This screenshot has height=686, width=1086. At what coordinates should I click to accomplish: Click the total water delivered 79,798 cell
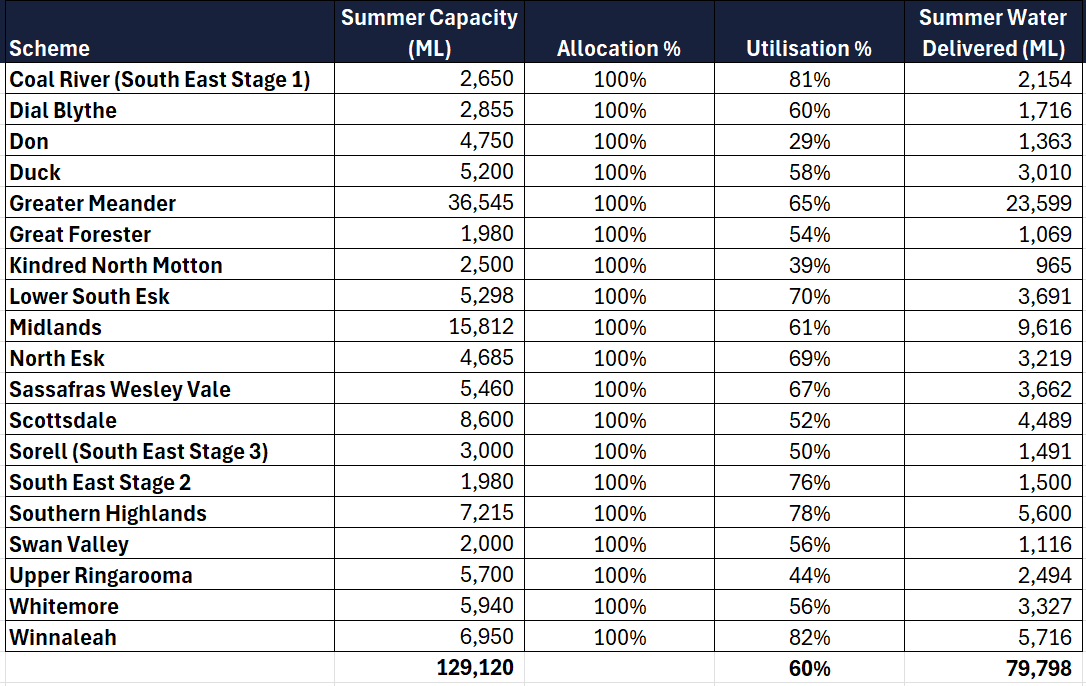point(1038,668)
